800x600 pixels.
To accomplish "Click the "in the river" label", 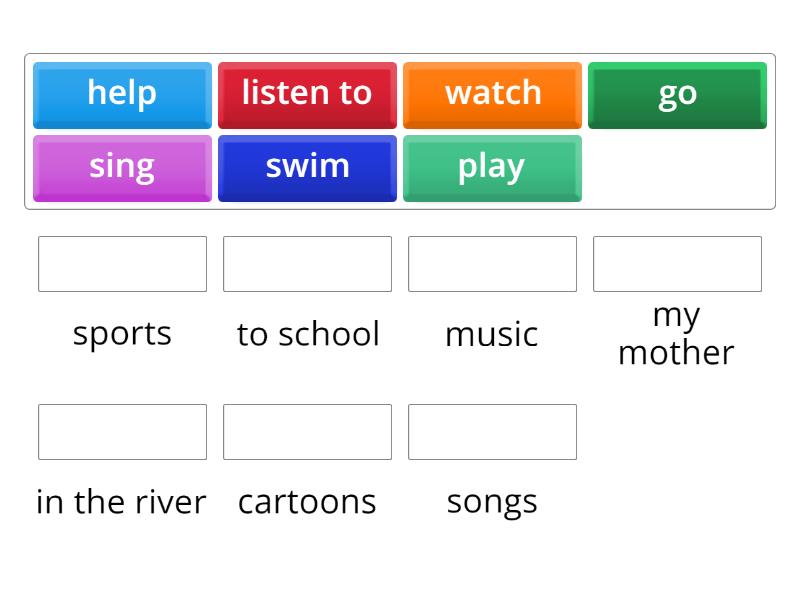I will tap(121, 501).
